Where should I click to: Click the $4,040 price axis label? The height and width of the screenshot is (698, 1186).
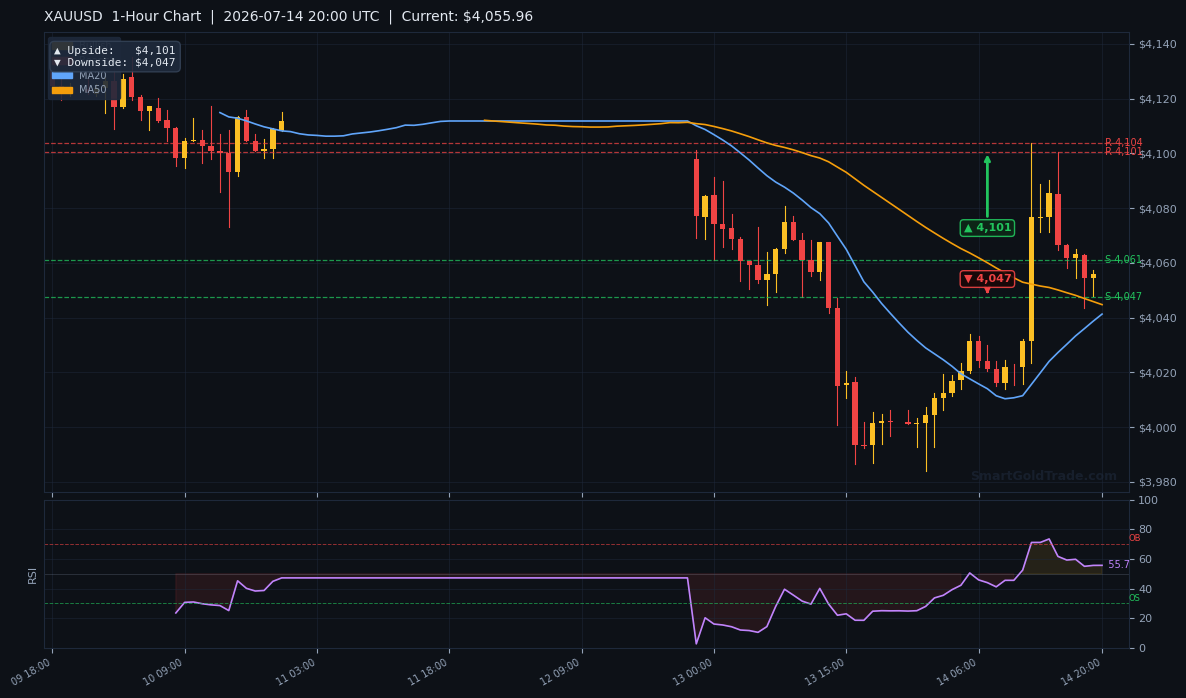point(1157,318)
